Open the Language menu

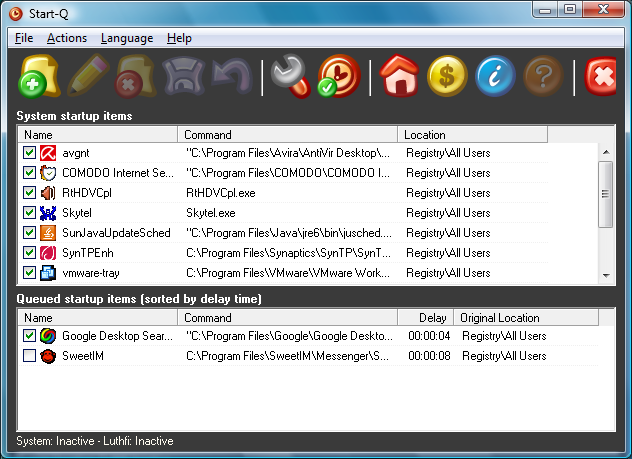click(x=127, y=38)
